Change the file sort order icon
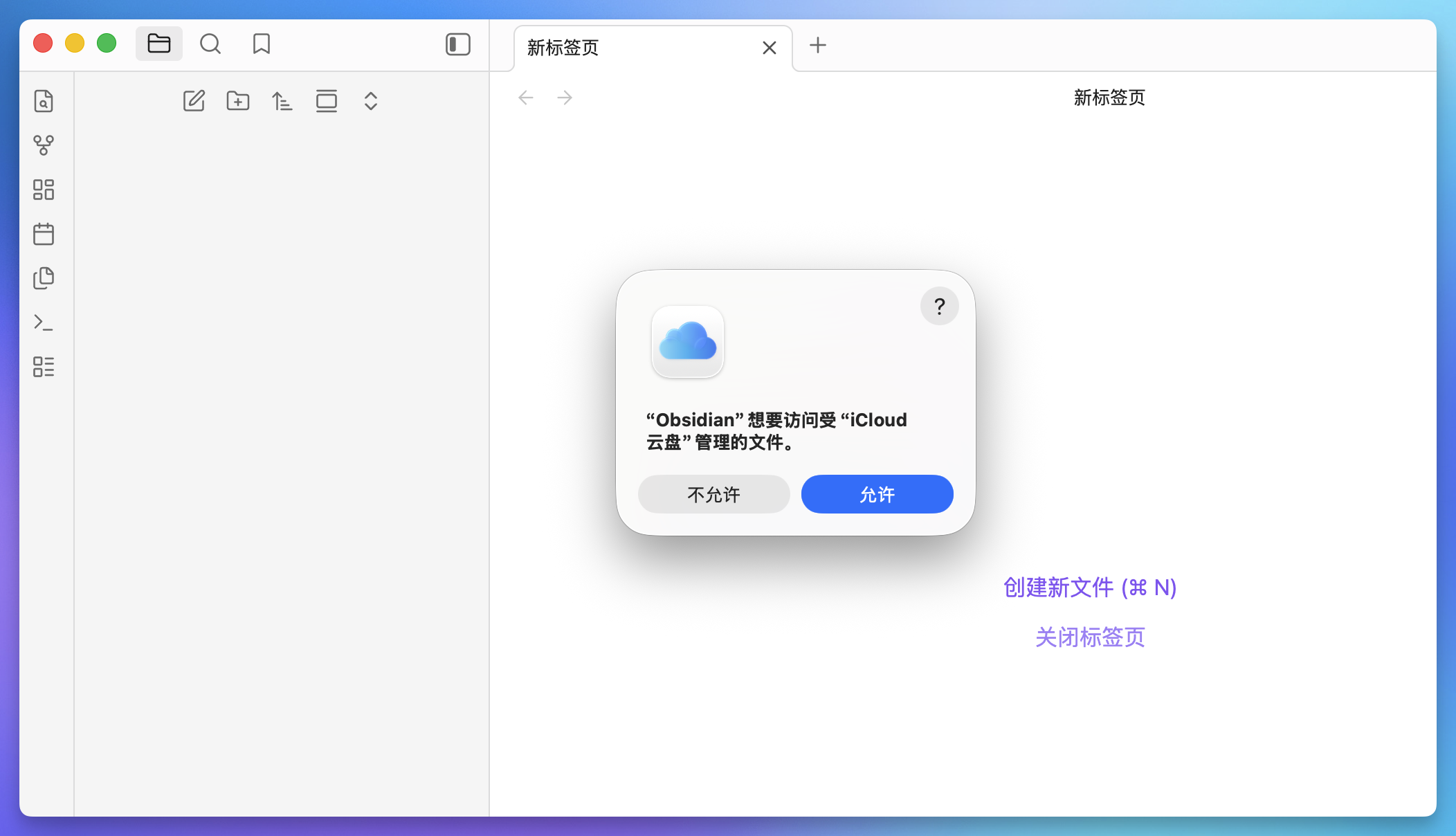The image size is (1456, 836). coord(282,101)
